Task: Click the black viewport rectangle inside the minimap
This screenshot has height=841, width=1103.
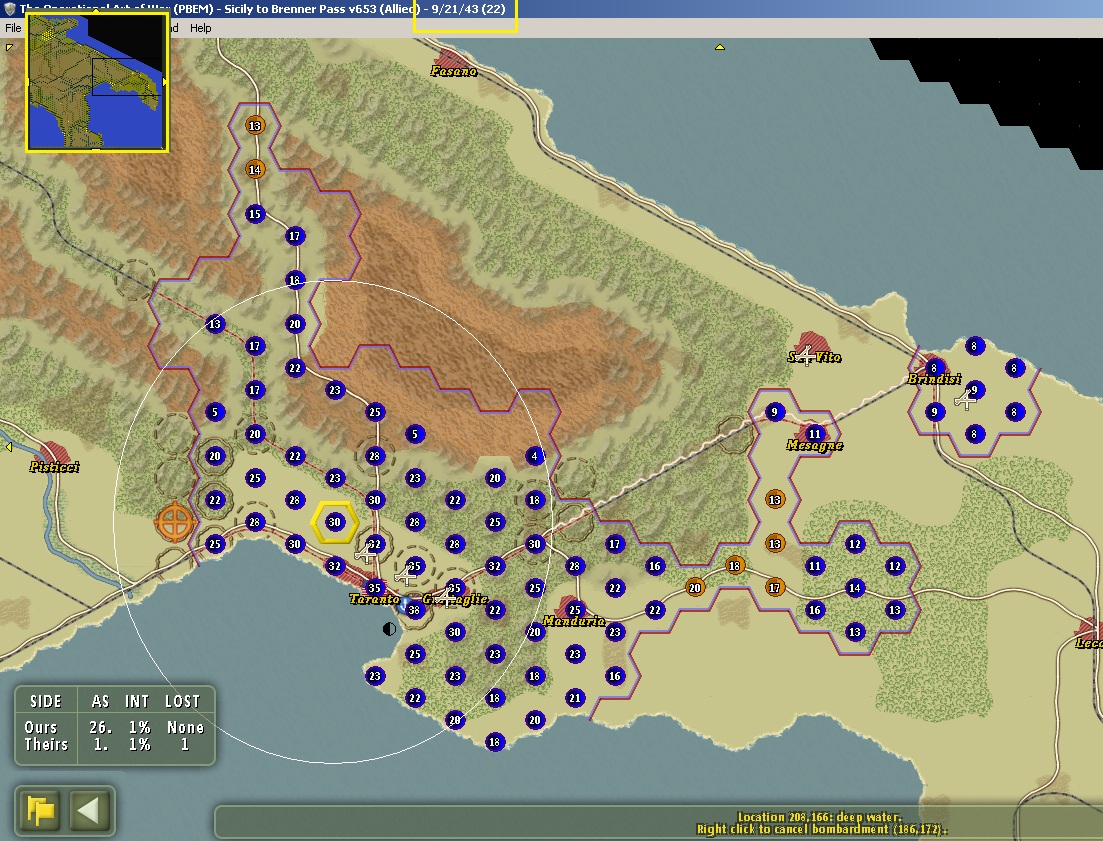Action: point(127,77)
